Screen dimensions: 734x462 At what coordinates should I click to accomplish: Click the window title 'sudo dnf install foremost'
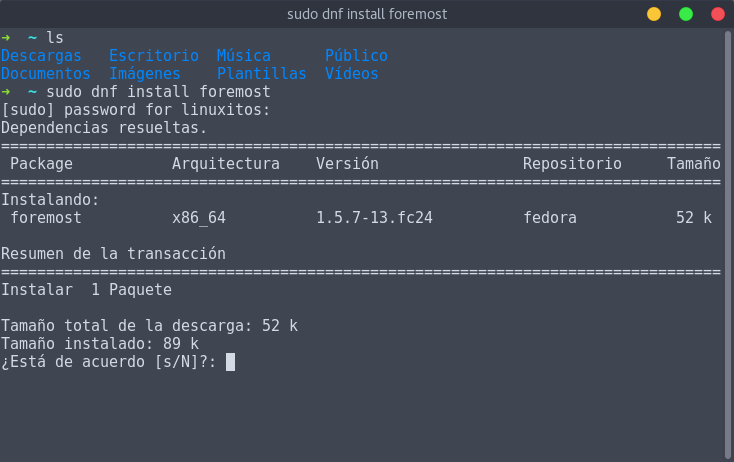(x=367, y=14)
